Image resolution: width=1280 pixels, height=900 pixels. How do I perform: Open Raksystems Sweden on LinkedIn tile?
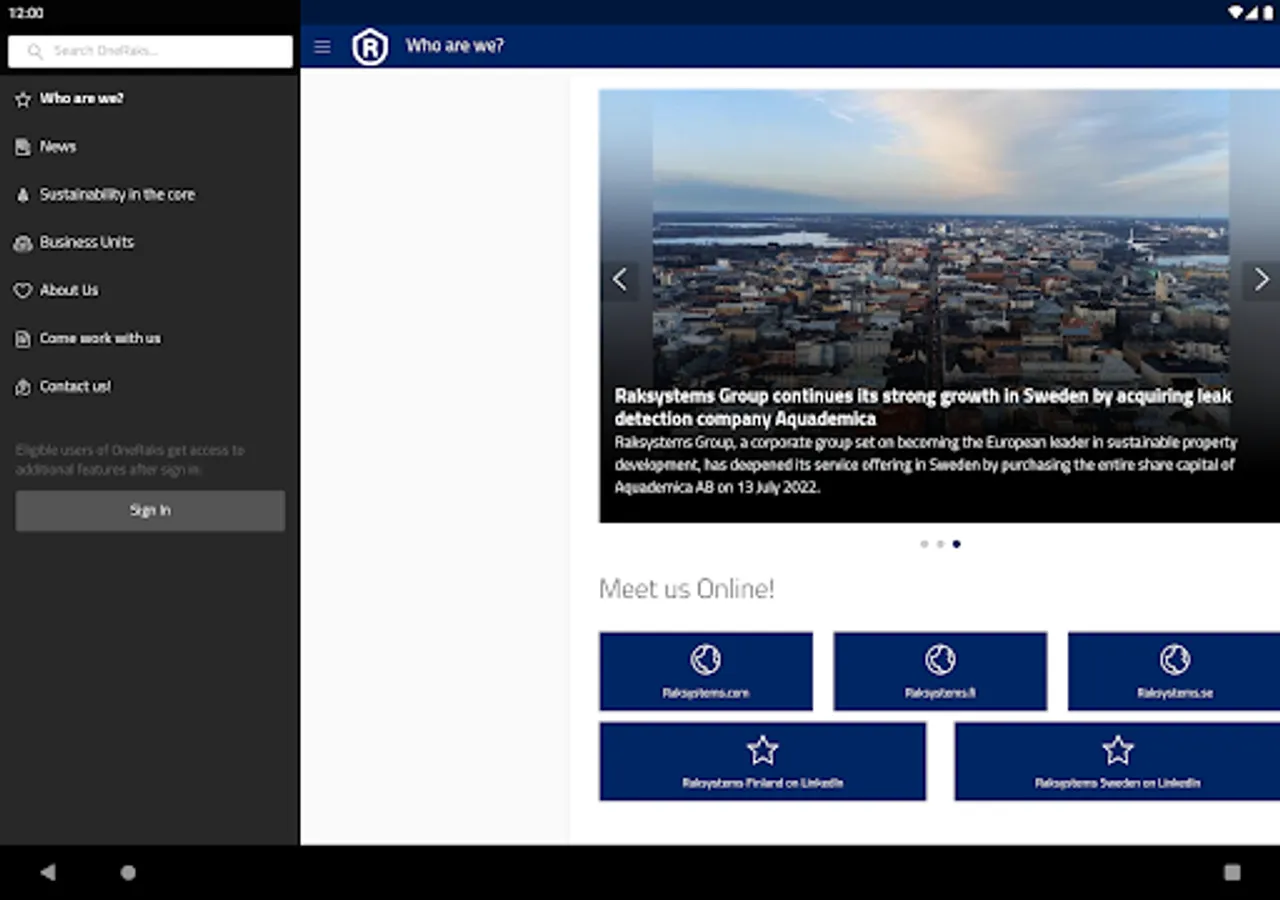click(1117, 761)
